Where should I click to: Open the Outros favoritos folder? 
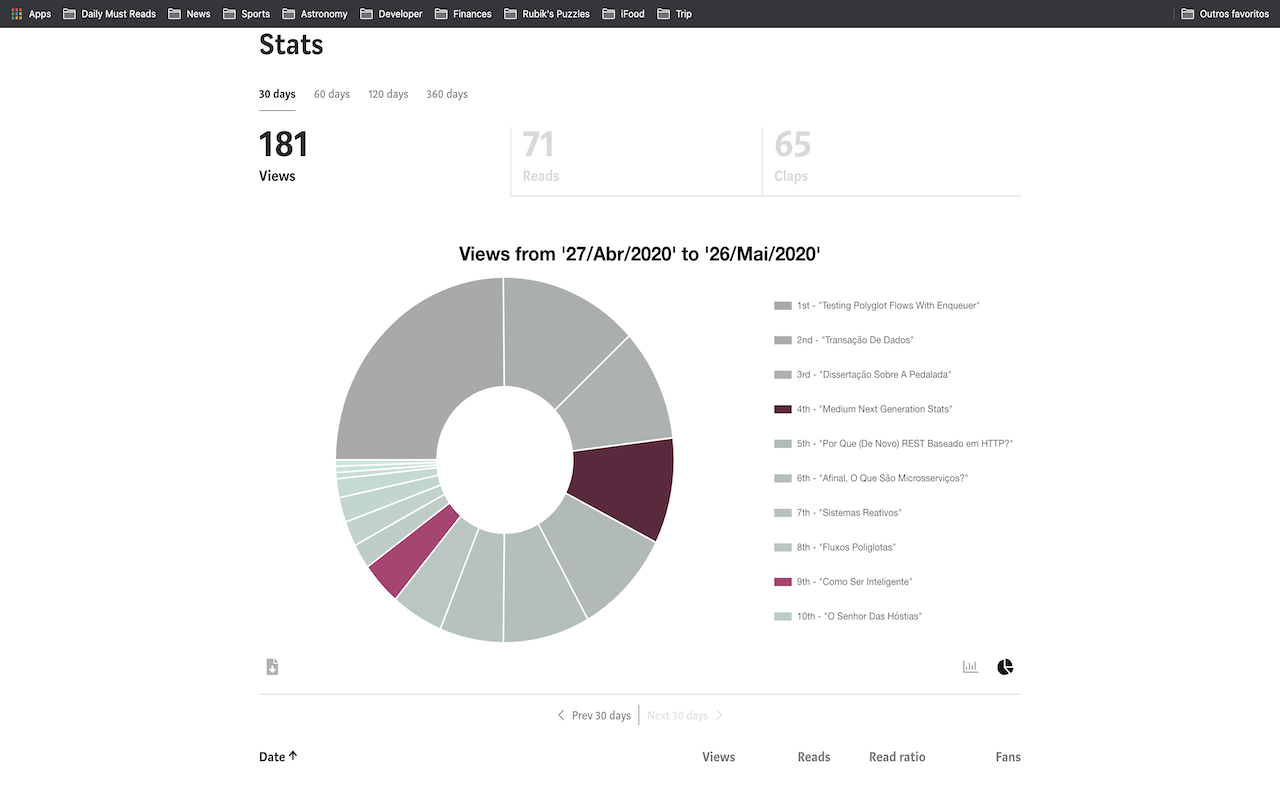(1225, 14)
